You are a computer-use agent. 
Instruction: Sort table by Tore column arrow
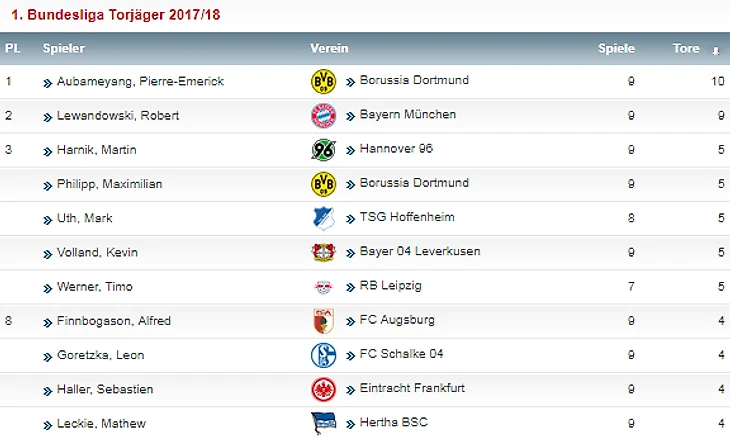(x=715, y=49)
